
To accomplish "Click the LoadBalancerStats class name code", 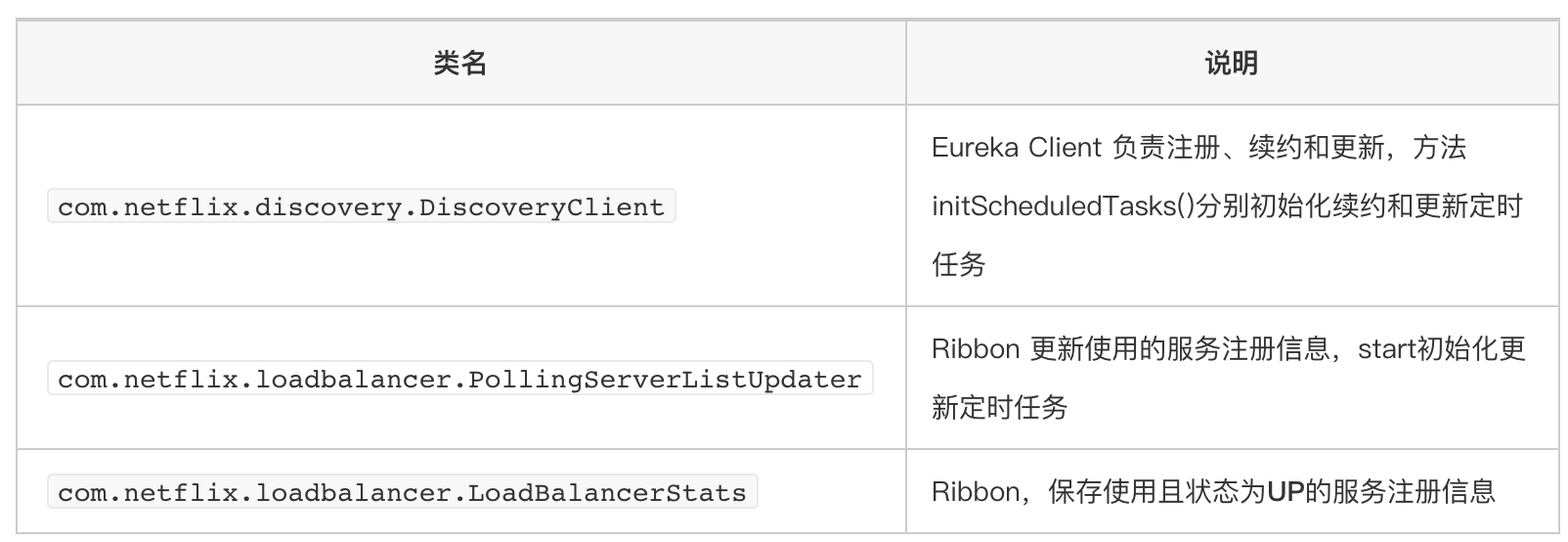I will click(402, 492).
